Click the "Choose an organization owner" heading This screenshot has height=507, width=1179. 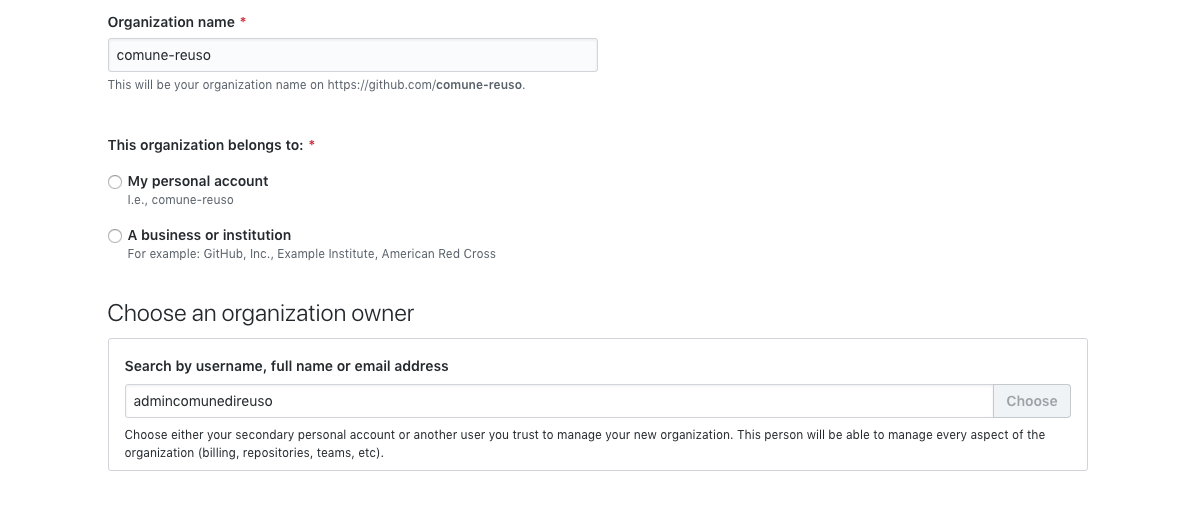click(x=260, y=313)
